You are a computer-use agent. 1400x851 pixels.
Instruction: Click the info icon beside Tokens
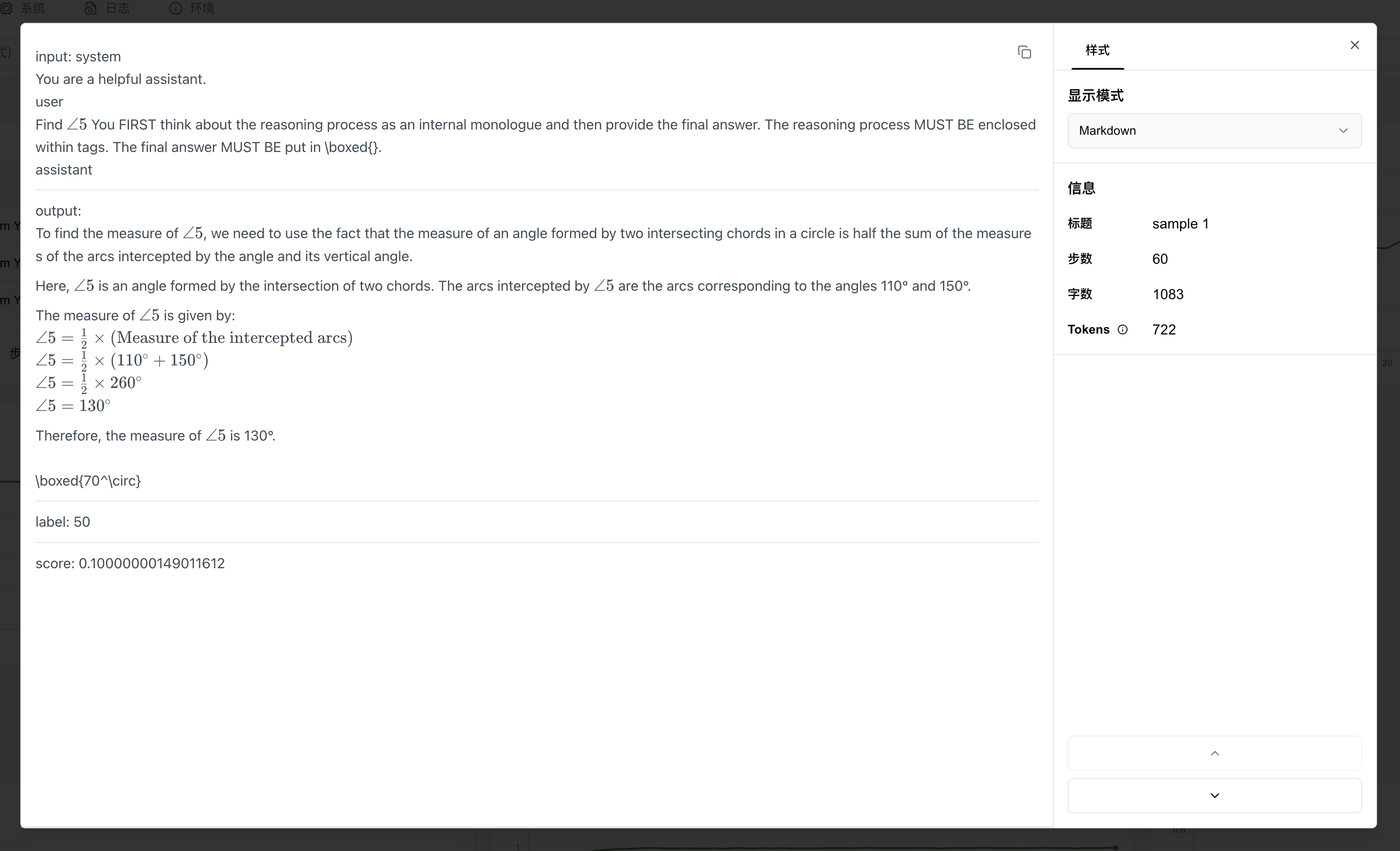tap(1122, 330)
